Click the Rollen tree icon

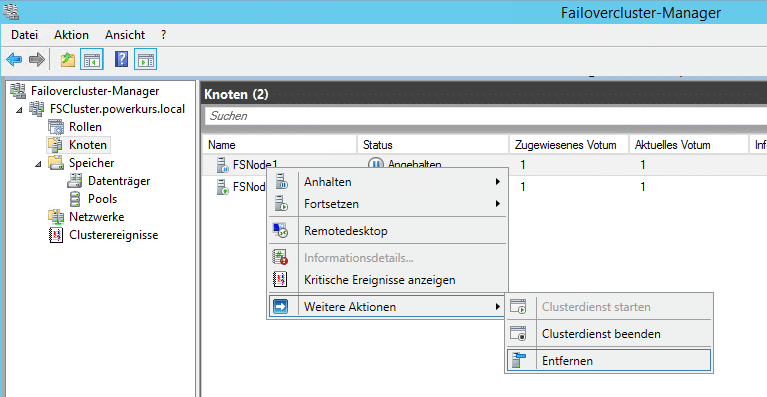56,127
